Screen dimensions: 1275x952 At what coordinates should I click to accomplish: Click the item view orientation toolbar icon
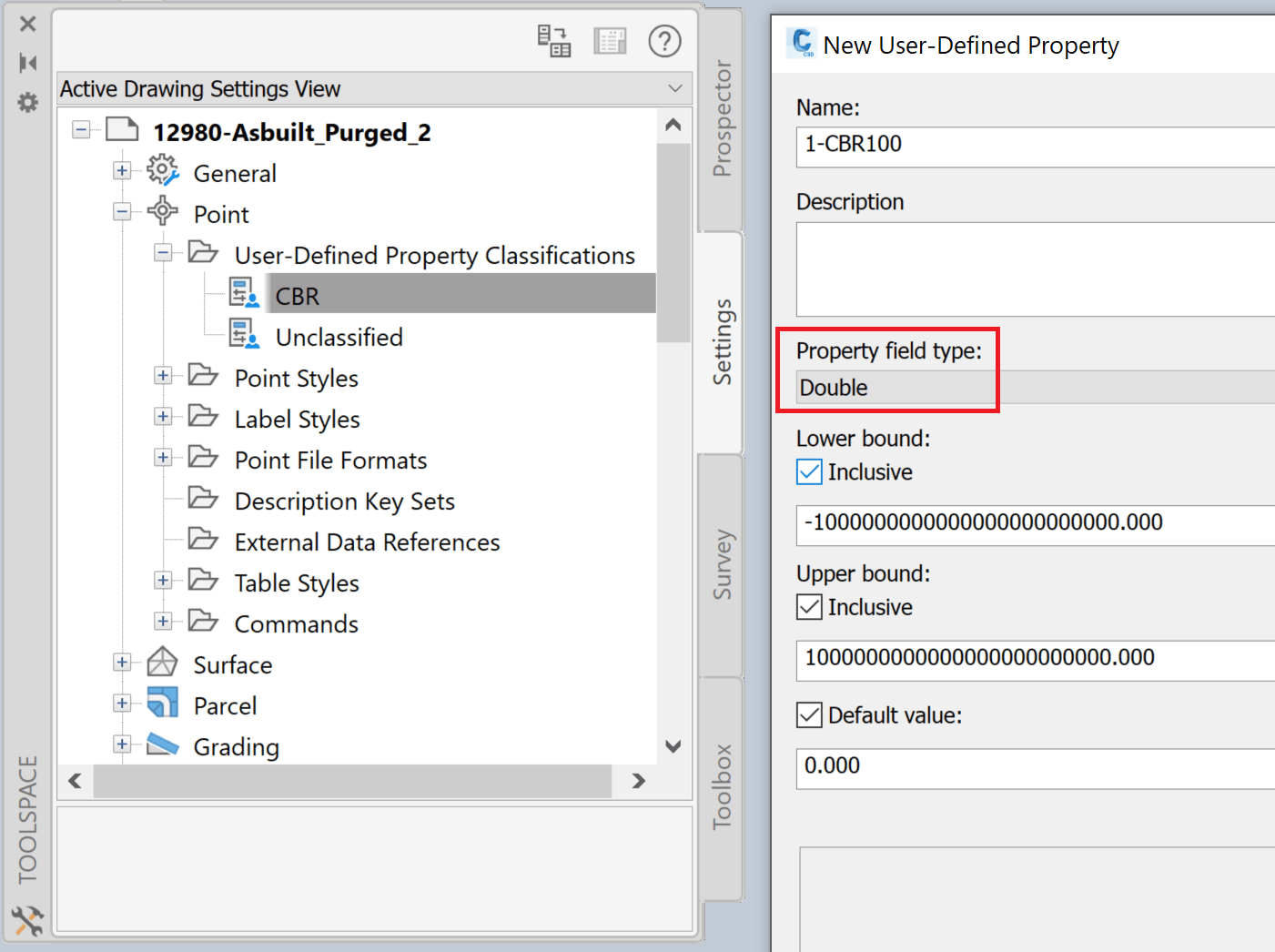point(554,41)
